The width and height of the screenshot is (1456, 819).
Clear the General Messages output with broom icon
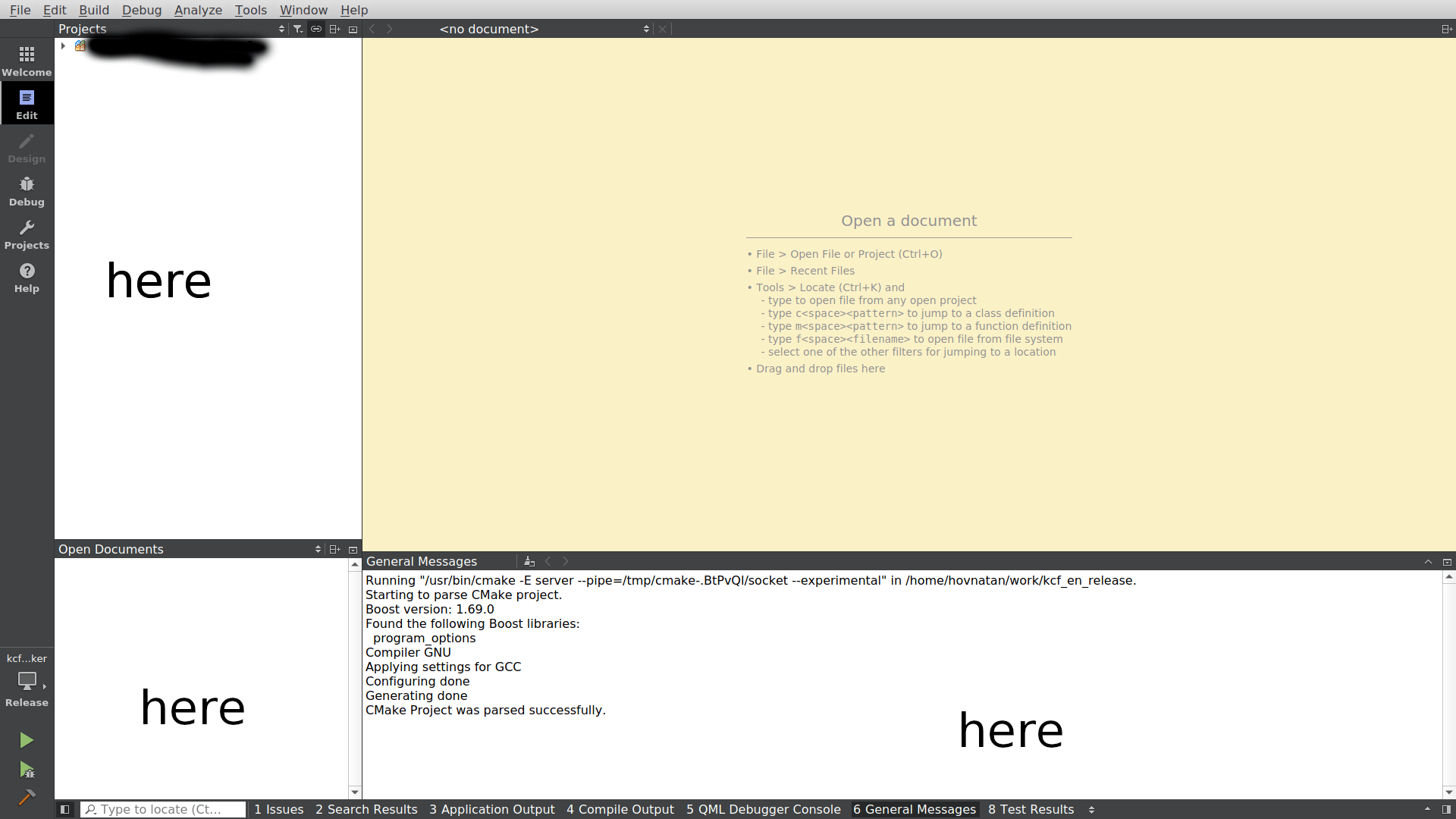point(529,561)
